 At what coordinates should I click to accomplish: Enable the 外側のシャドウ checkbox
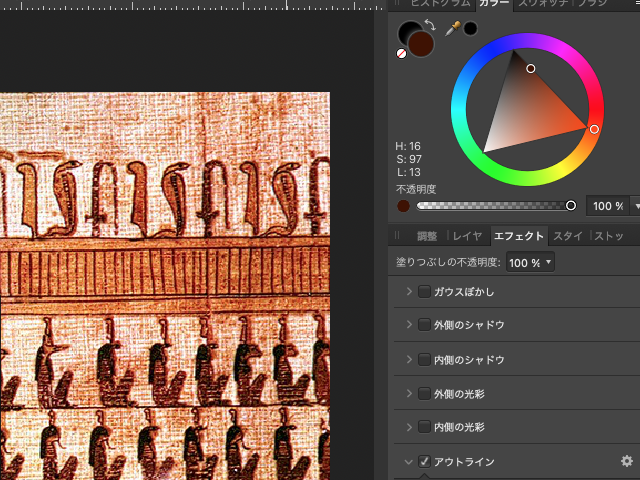click(x=424, y=324)
